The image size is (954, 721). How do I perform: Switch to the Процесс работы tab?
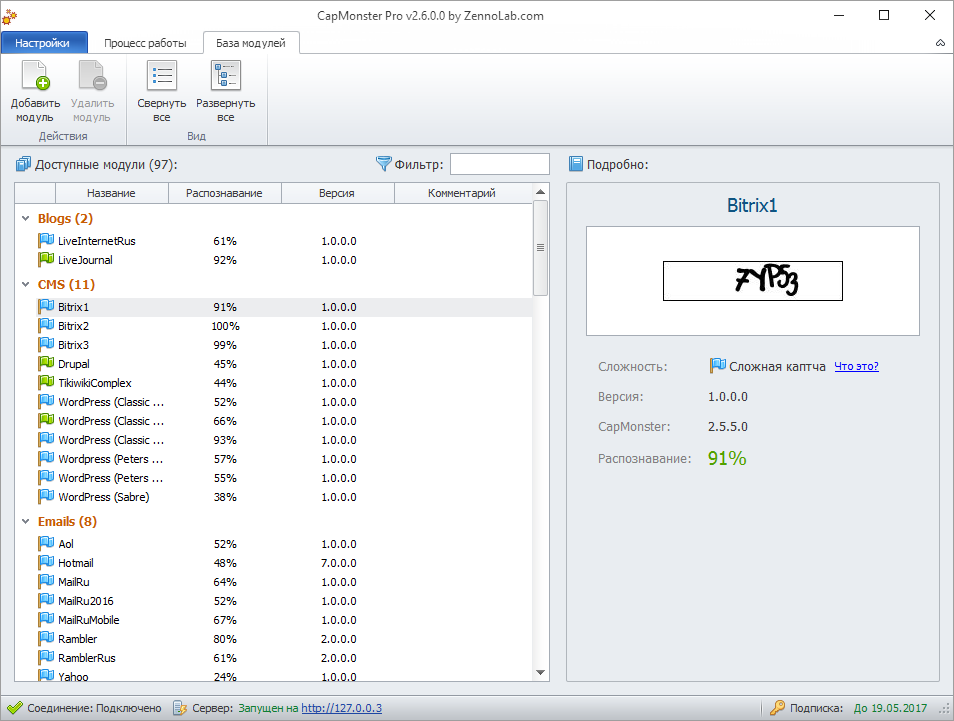click(145, 43)
